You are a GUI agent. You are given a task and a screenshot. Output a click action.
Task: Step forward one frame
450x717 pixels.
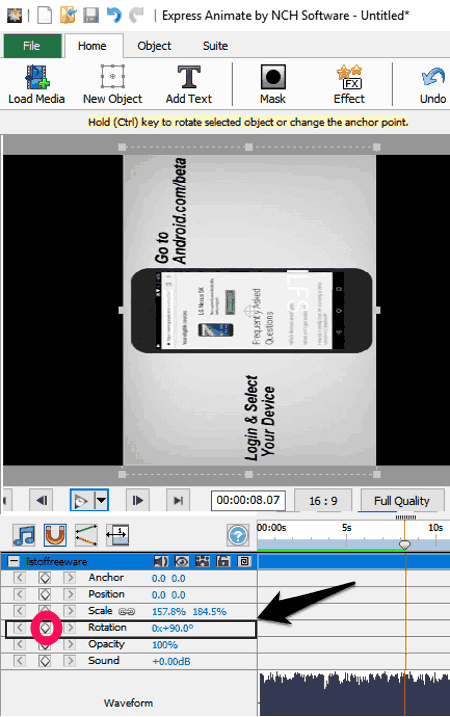point(138,500)
